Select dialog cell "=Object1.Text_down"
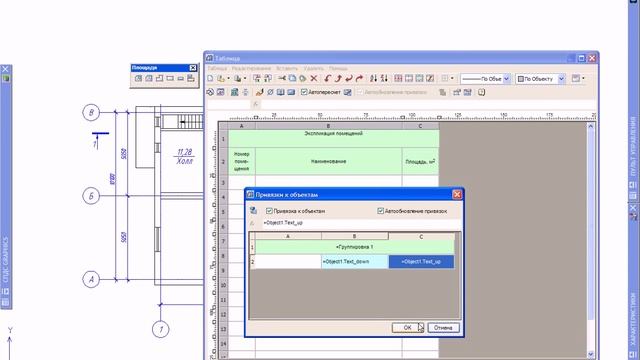Viewport: 640px width, 360px height. click(x=354, y=262)
